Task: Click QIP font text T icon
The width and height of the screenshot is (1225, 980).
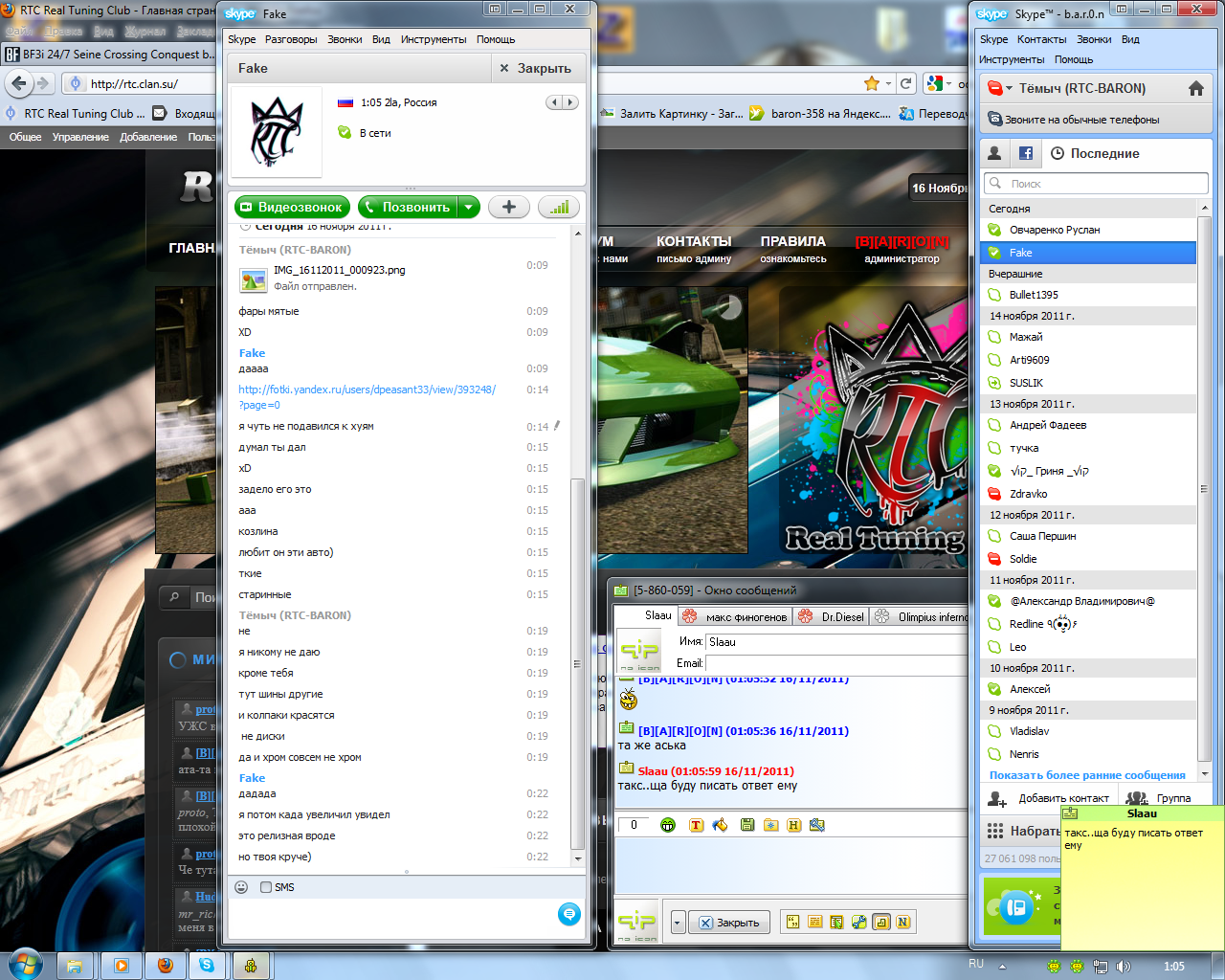Action: pyautogui.click(x=696, y=825)
